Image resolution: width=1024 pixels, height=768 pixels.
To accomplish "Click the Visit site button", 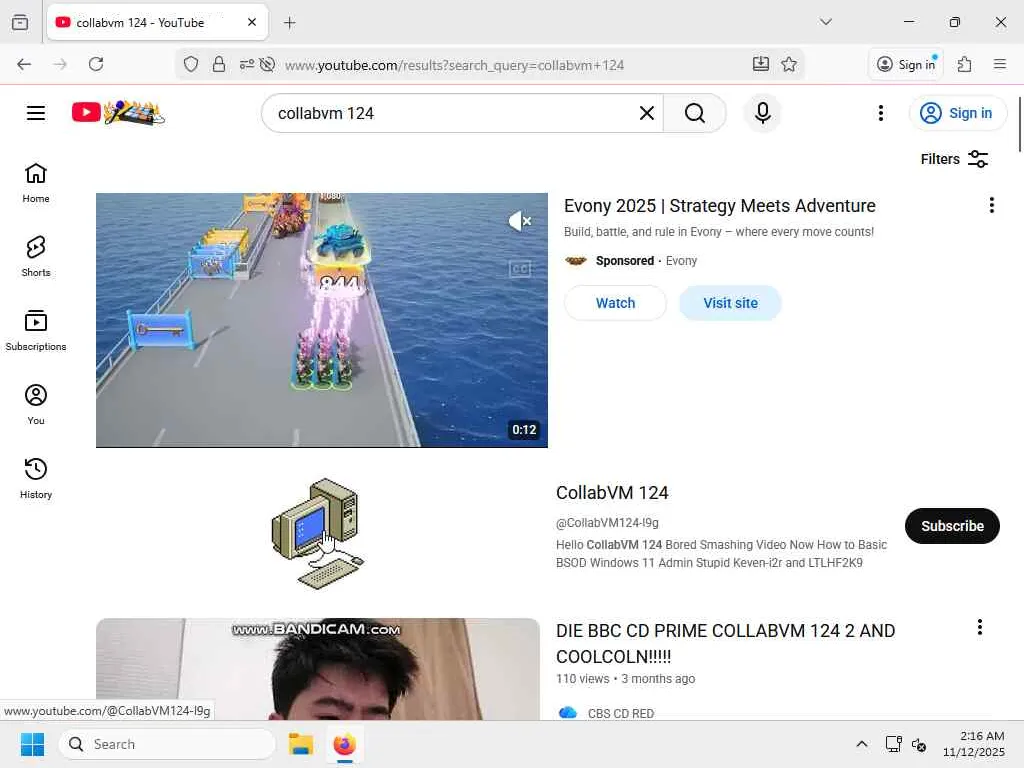I will coord(730,303).
